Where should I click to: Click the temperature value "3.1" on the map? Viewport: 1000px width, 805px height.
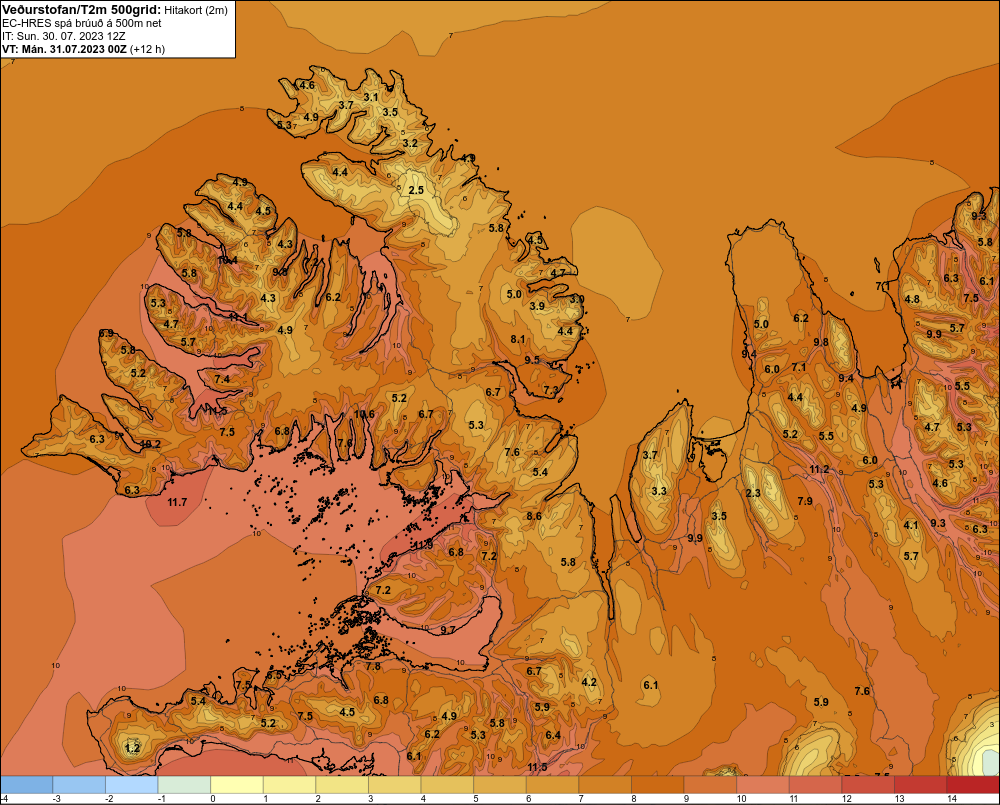[x=371, y=97]
